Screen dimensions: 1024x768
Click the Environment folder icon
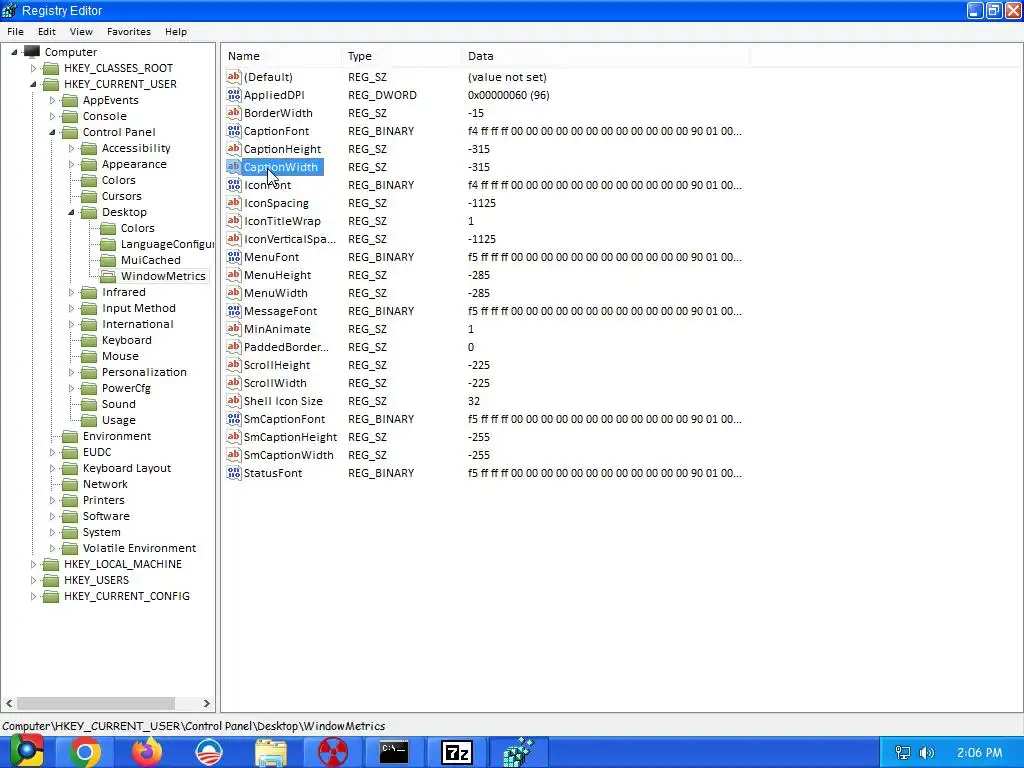click(x=70, y=436)
